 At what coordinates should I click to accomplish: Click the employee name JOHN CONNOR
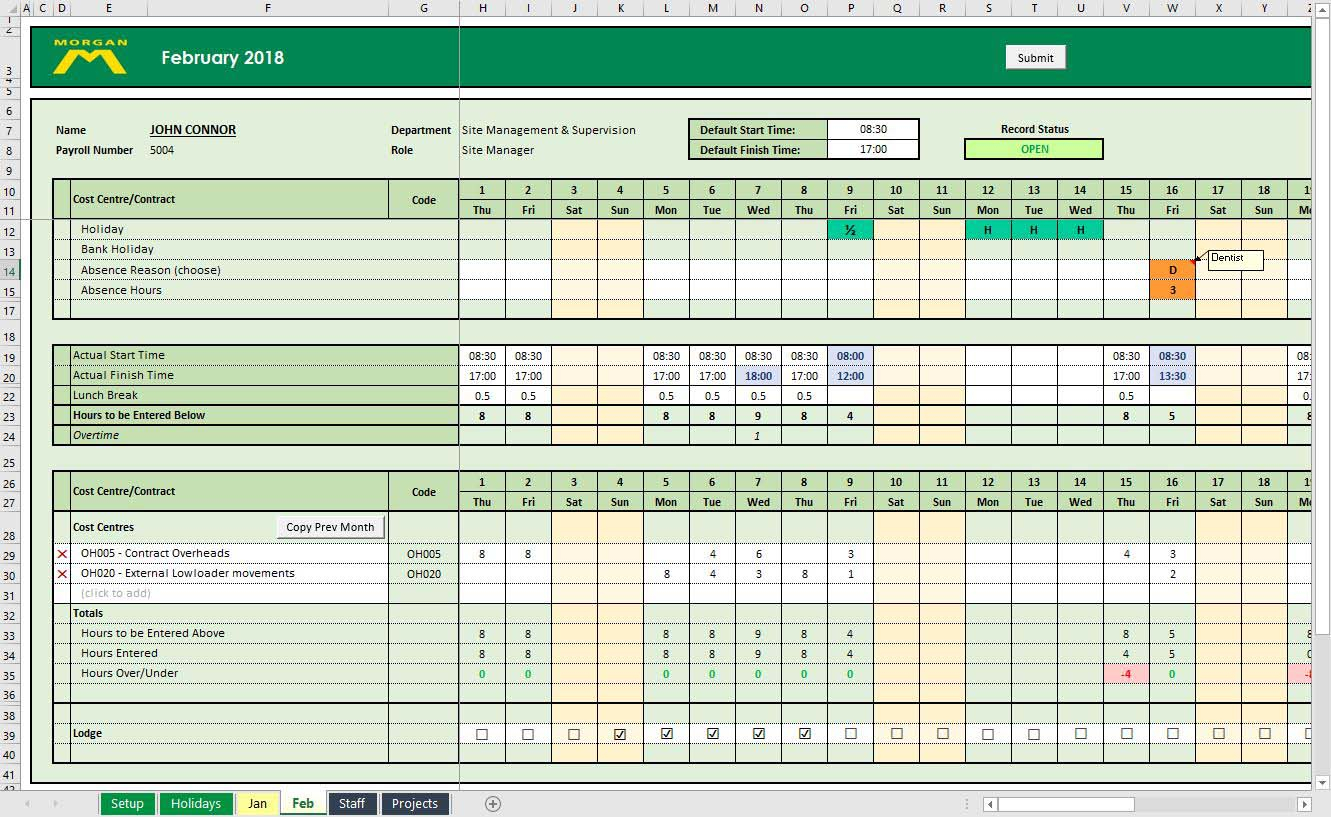click(x=193, y=130)
